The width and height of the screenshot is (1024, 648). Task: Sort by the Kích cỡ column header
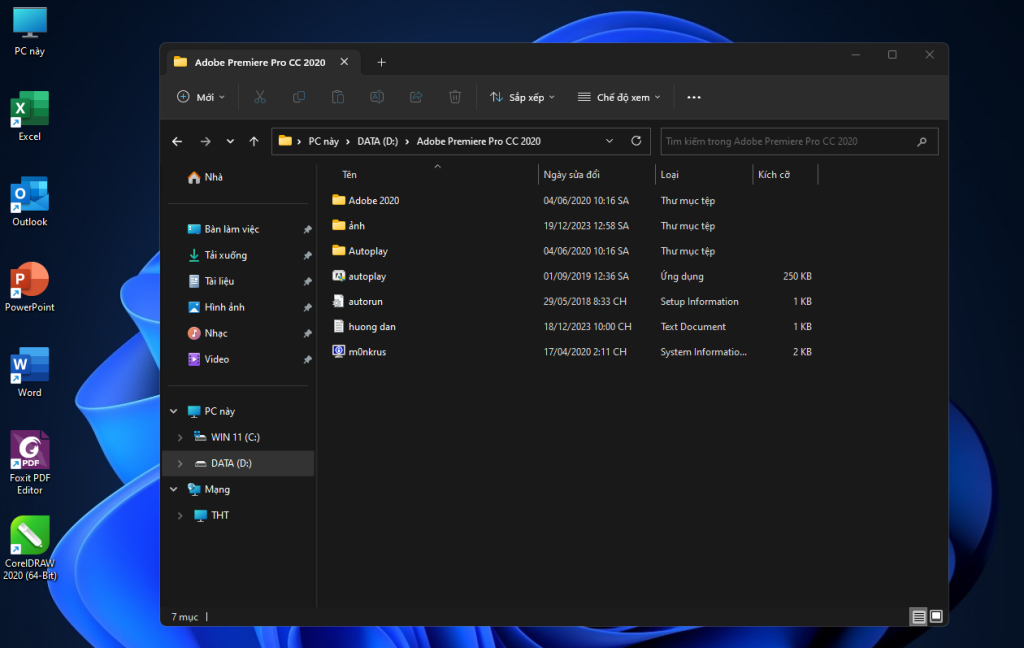(x=774, y=174)
